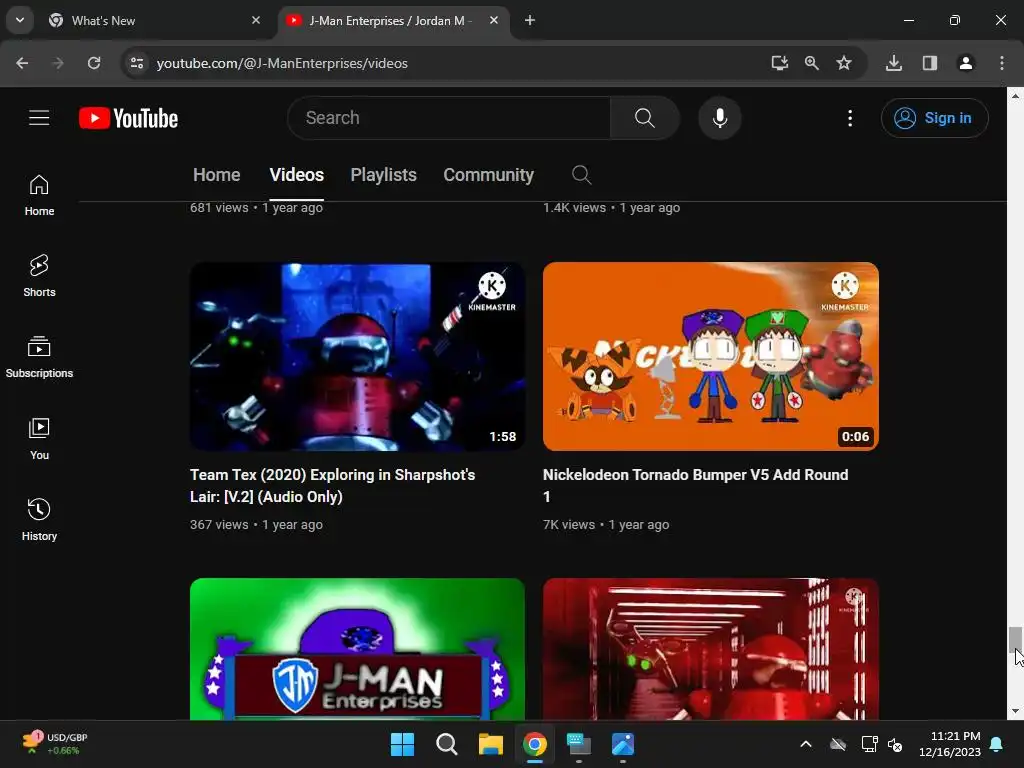The image size is (1024, 768).
Task: Open File Explorer from taskbar
Action: 490,744
